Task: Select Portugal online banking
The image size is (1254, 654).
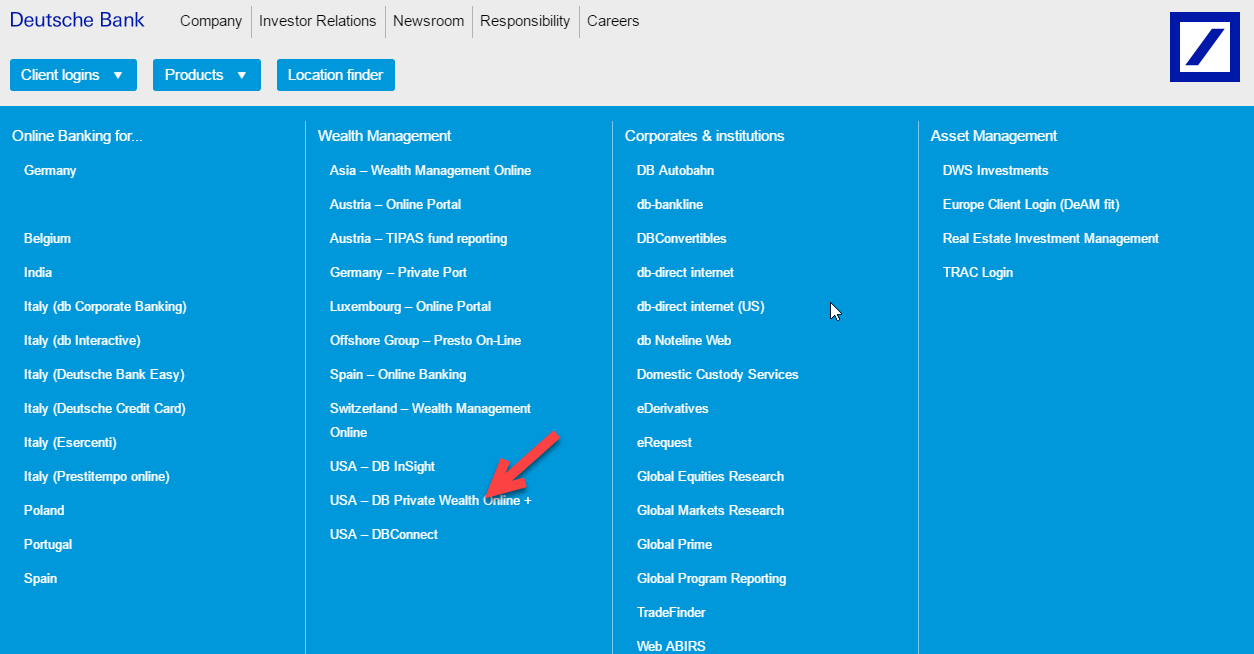Action: click(x=48, y=544)
